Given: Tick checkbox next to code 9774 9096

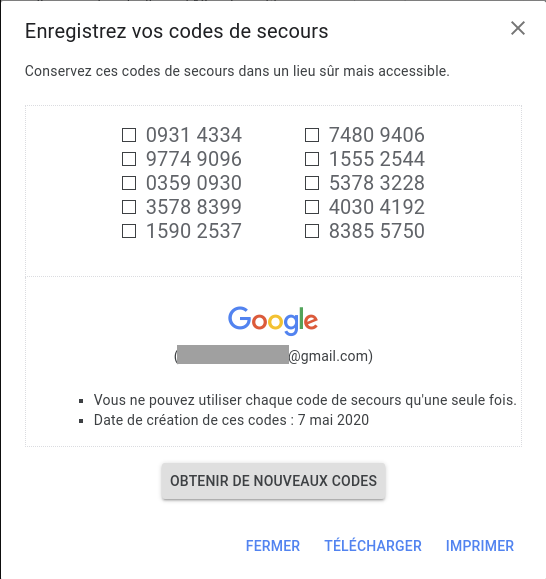Looking at the screenshot, I should [129, 159].
